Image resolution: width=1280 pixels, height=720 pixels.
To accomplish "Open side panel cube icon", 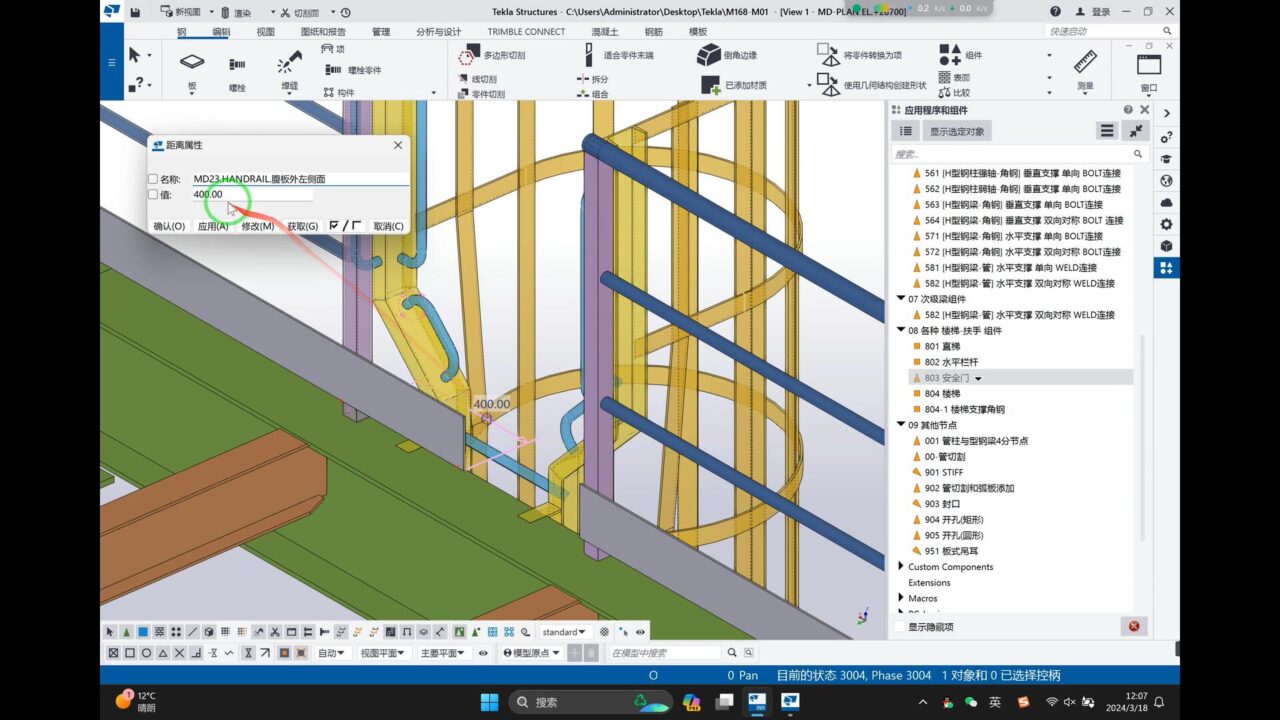I will coord(1166,246).
